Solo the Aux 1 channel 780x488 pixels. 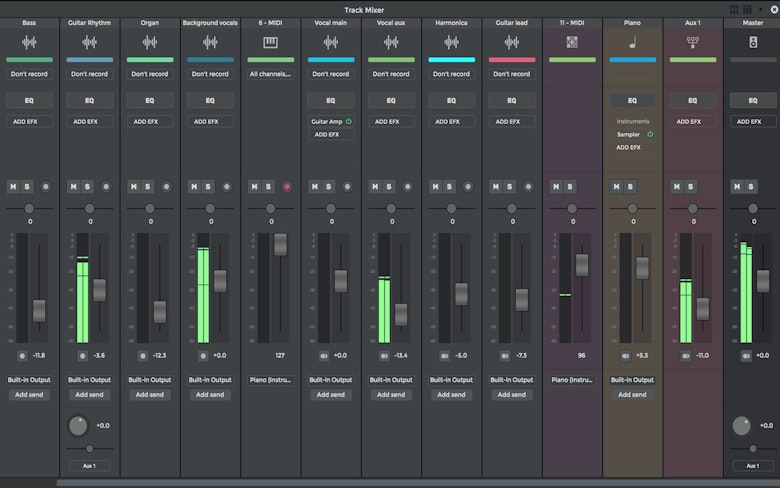(x=690, y=187)
